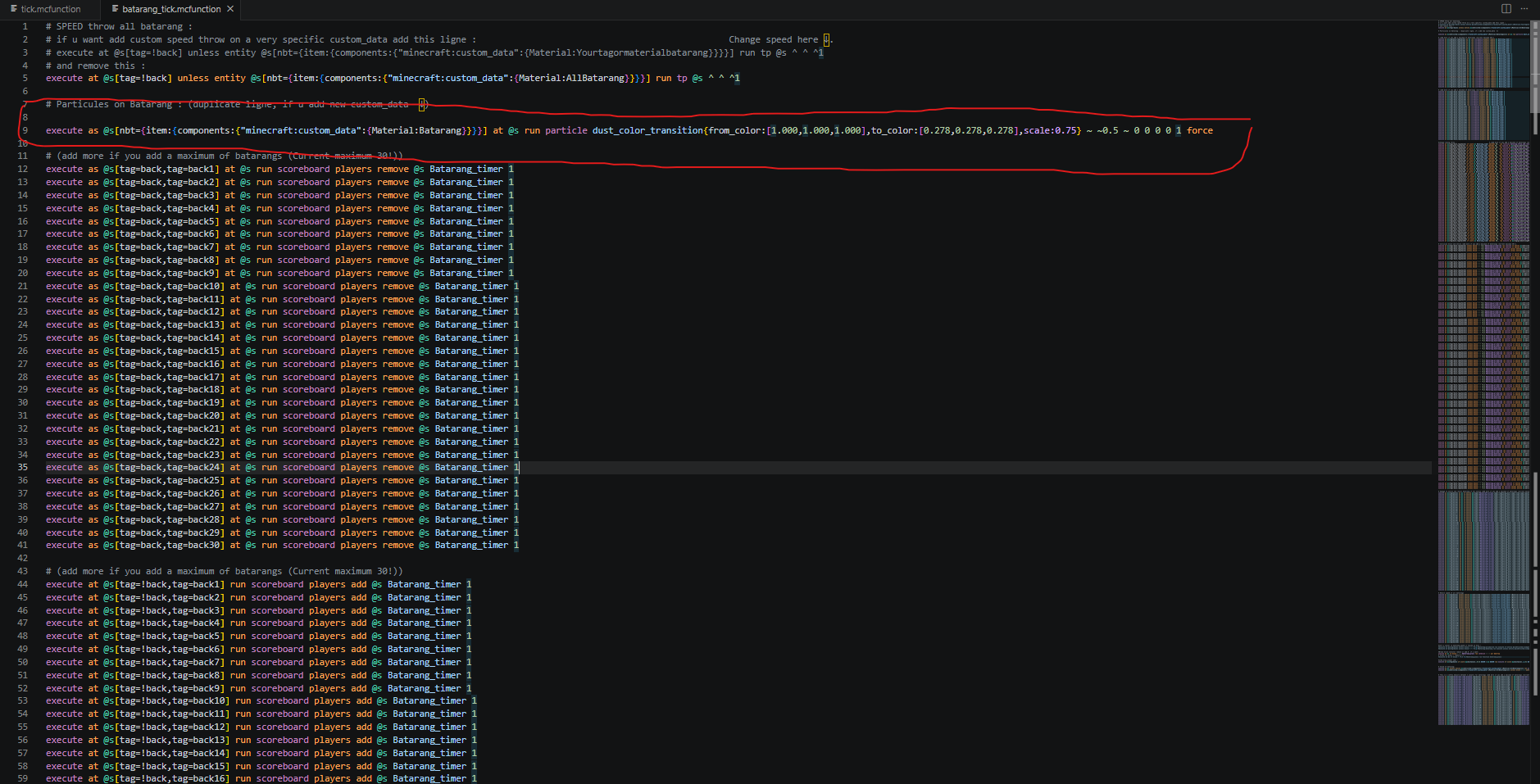Click the 'Change speed here' comment text
This screenshot has height=784, width=1540.
tap(773, 39)
